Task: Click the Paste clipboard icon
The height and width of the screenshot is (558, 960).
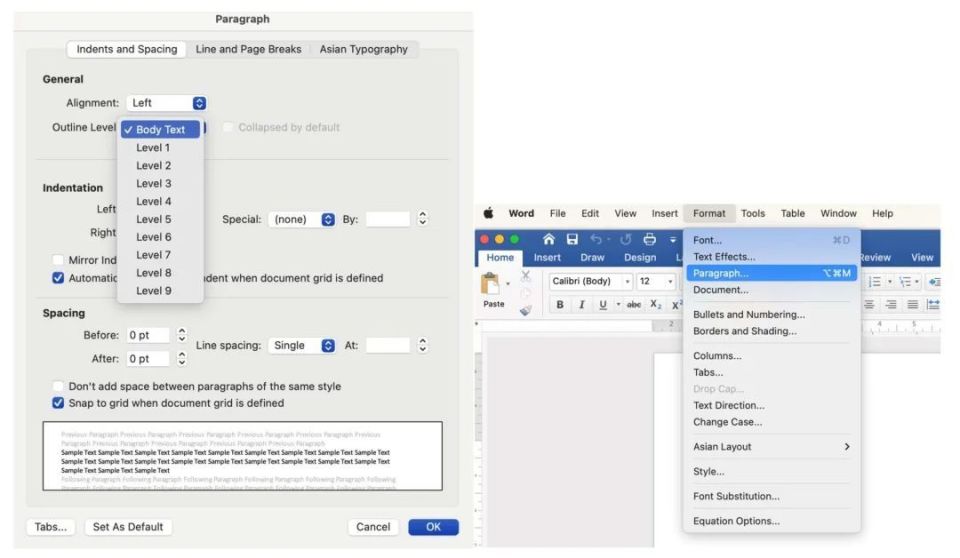Action: (490, 284)
